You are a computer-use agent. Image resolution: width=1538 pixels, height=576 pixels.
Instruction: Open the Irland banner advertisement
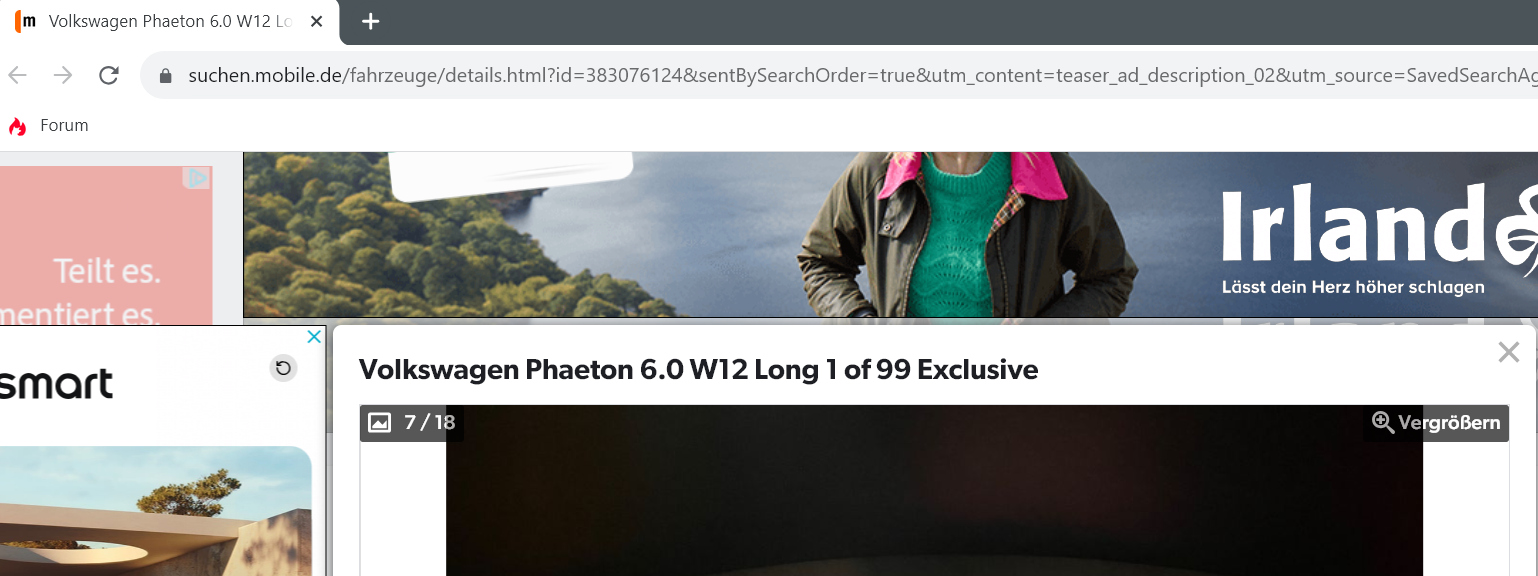pos(890,235)
